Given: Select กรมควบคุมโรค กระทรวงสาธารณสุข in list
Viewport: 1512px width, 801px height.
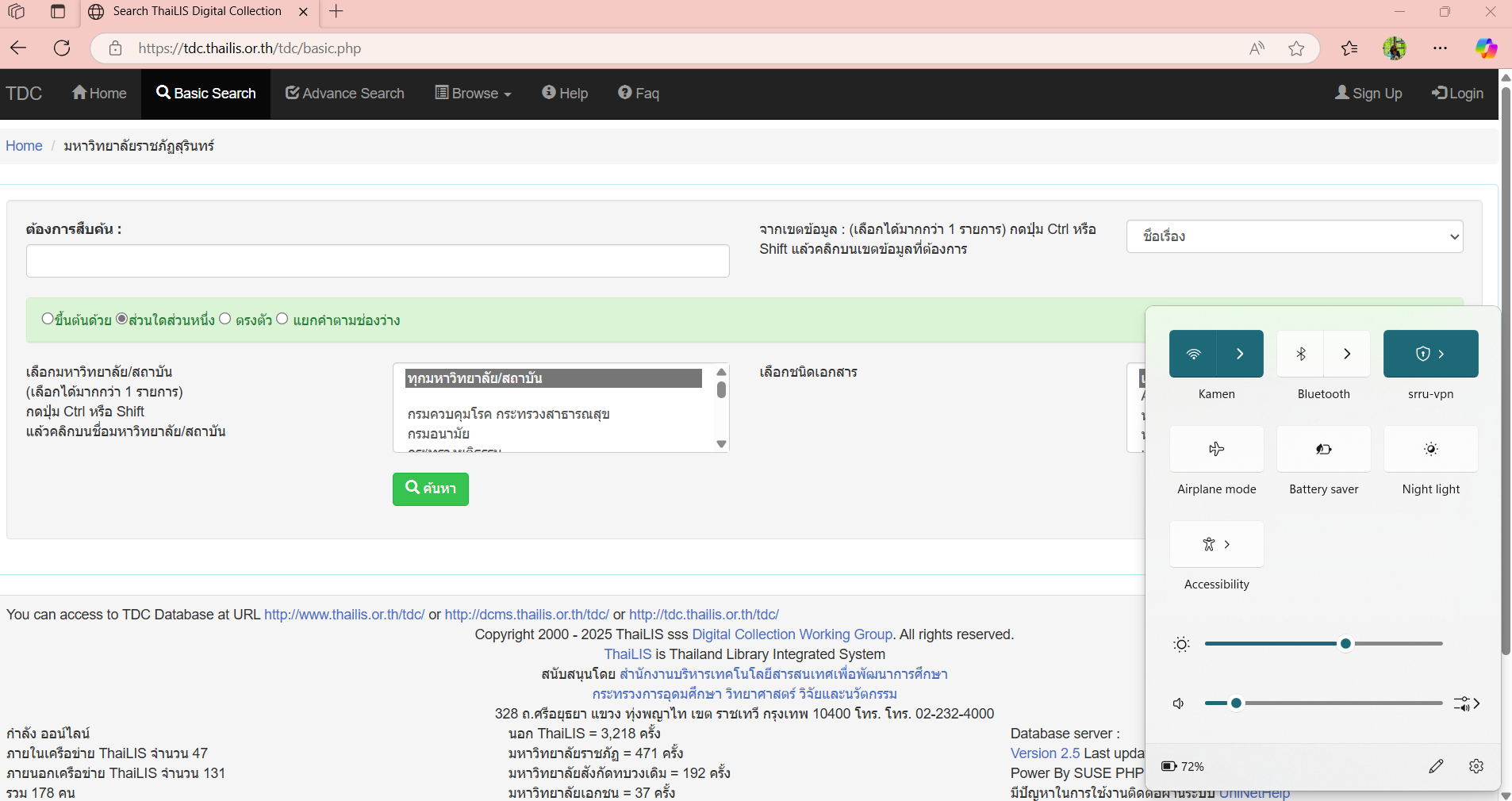Looking at the screenshot, I should (508, 414).
